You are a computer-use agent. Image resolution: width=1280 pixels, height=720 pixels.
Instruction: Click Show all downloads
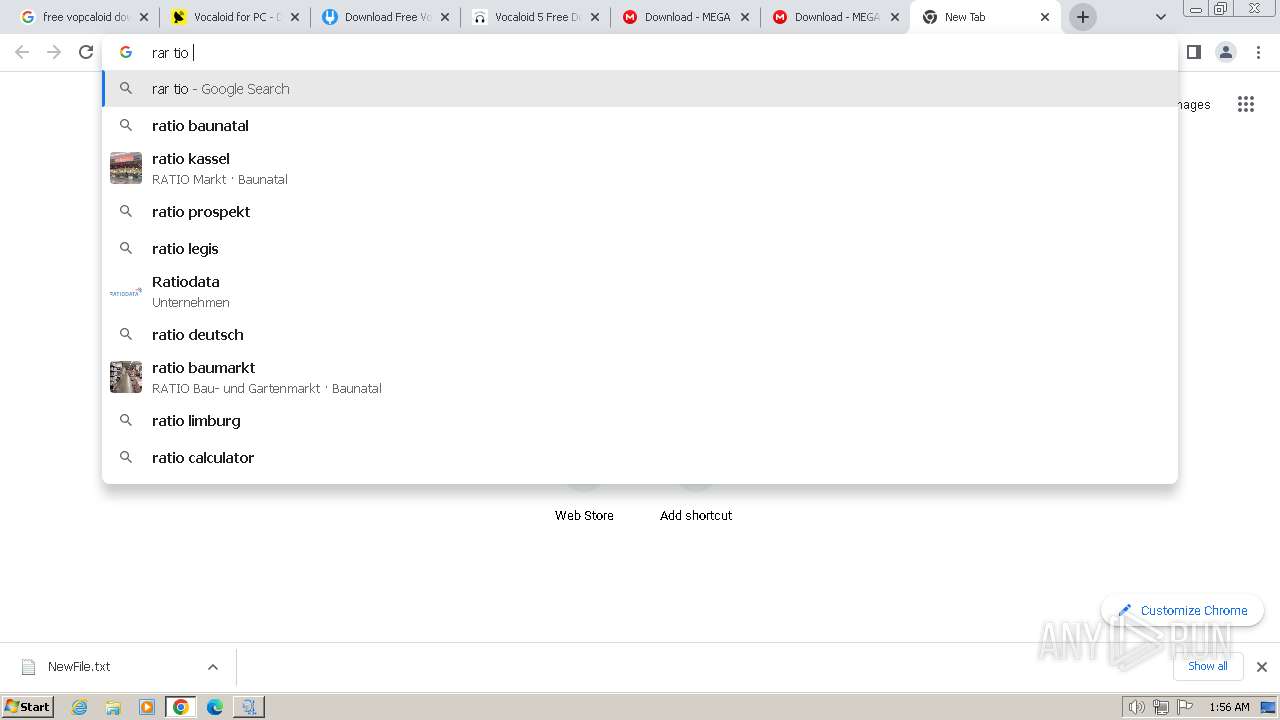point(1208,666)
